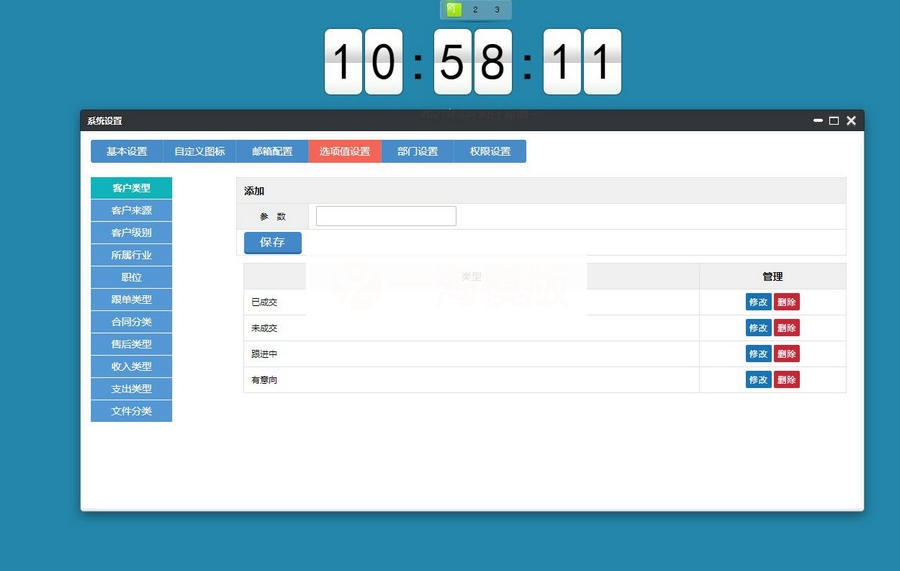Select the 合同分类 sidebar item
The height and width of the screenshot is (571, 900).
click(x=131, y=322)
